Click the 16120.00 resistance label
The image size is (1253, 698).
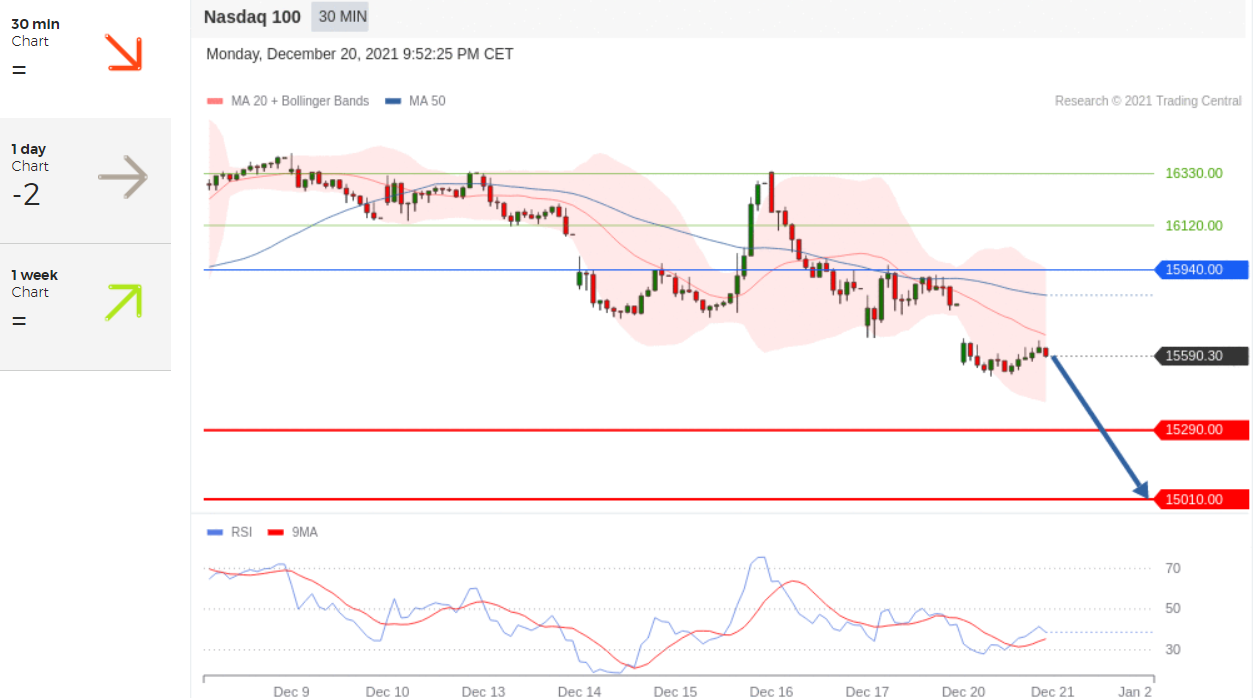tap(1194, 225)
